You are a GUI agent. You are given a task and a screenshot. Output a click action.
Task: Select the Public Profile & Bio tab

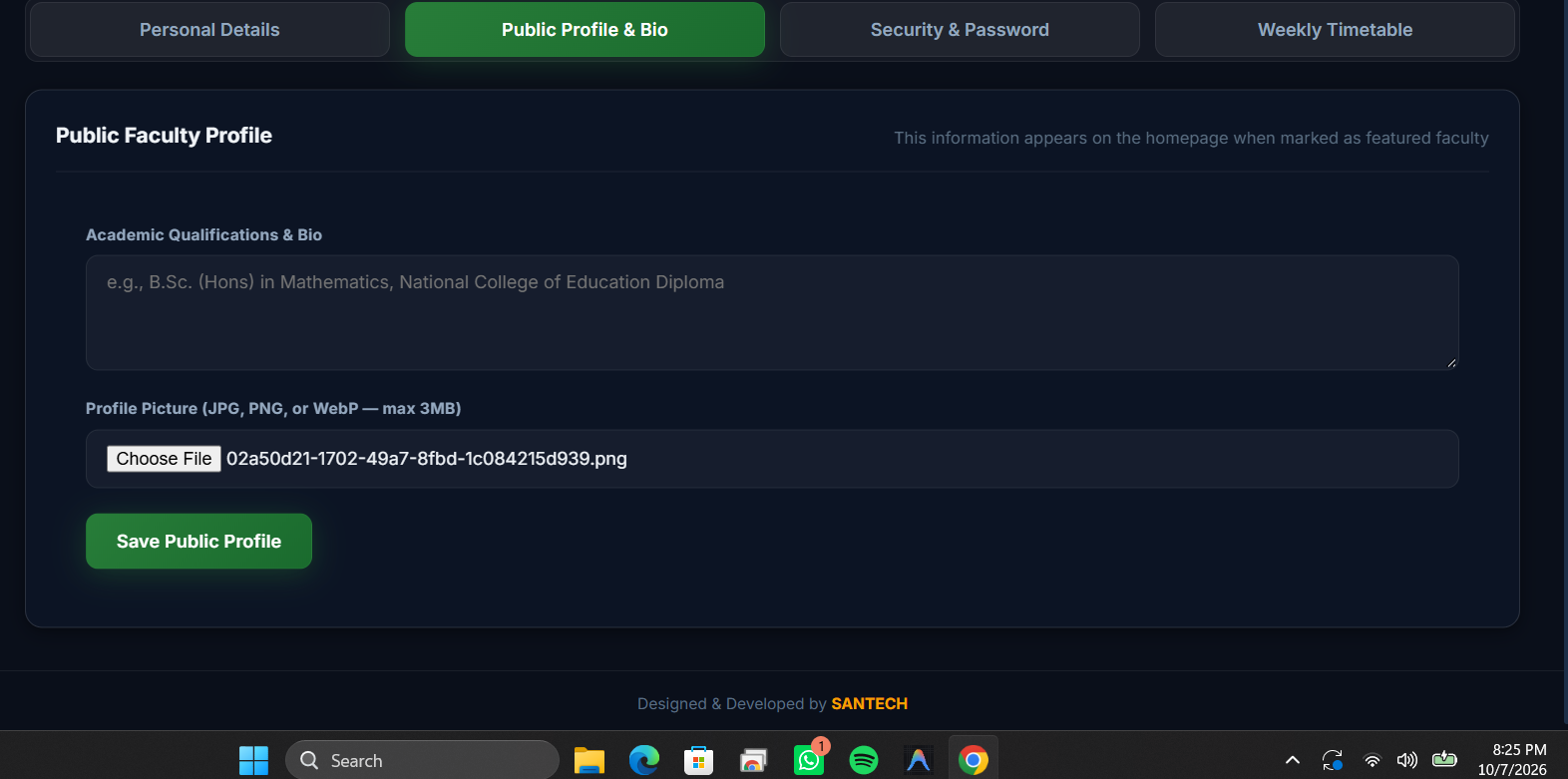pos(585,30)
